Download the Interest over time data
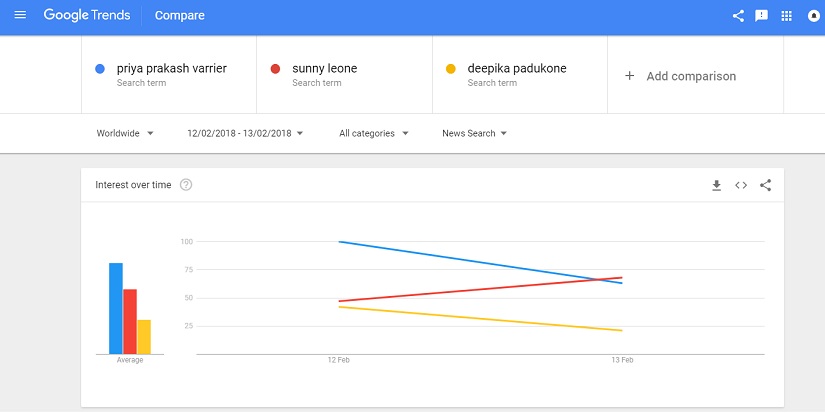Image resolution: width=825 pixels, height=413 pixels. tap(716, 185)
